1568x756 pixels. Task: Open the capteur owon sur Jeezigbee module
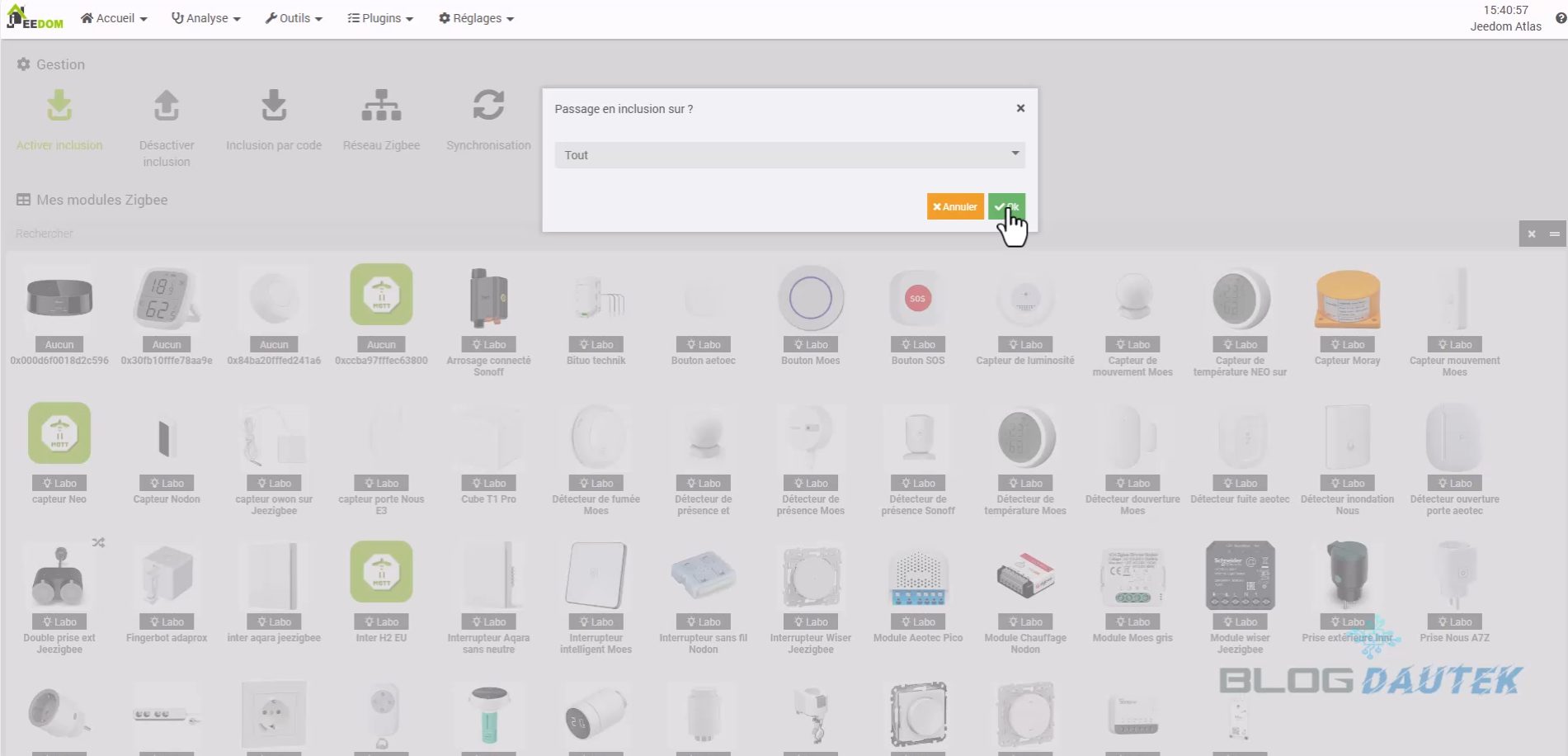(274, 459)
